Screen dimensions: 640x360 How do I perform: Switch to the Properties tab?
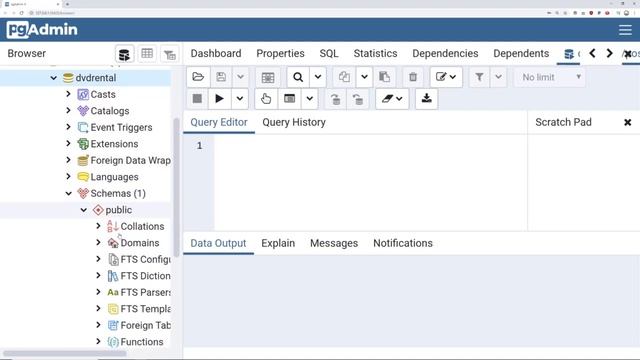(x=280, y=53)
